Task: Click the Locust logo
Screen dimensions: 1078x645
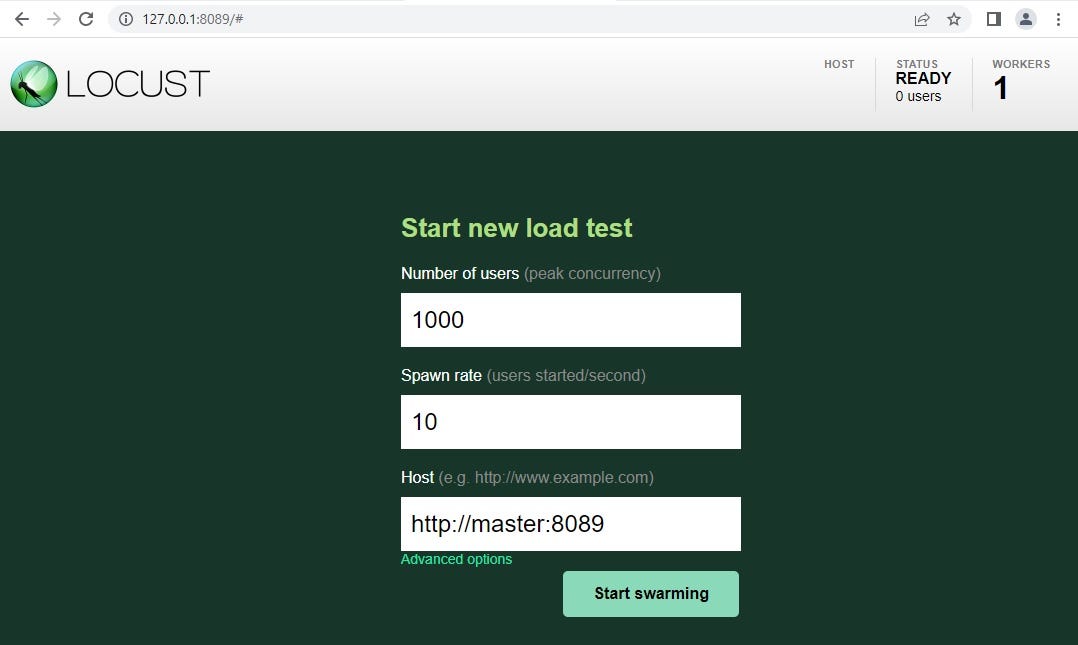Action: (x=110, y=84)
